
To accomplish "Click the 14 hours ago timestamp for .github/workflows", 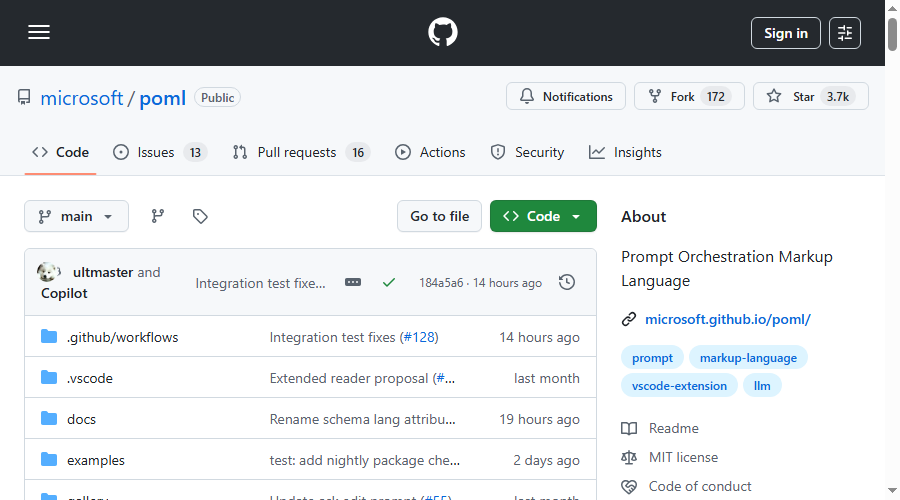I will [540, 338].
